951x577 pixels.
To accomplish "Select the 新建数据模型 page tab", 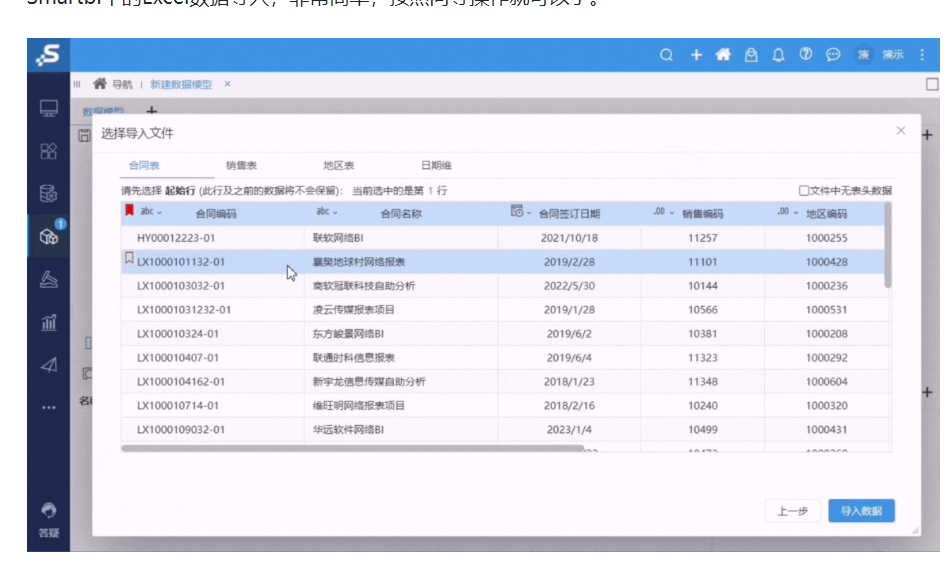I will tap(181, 84).
